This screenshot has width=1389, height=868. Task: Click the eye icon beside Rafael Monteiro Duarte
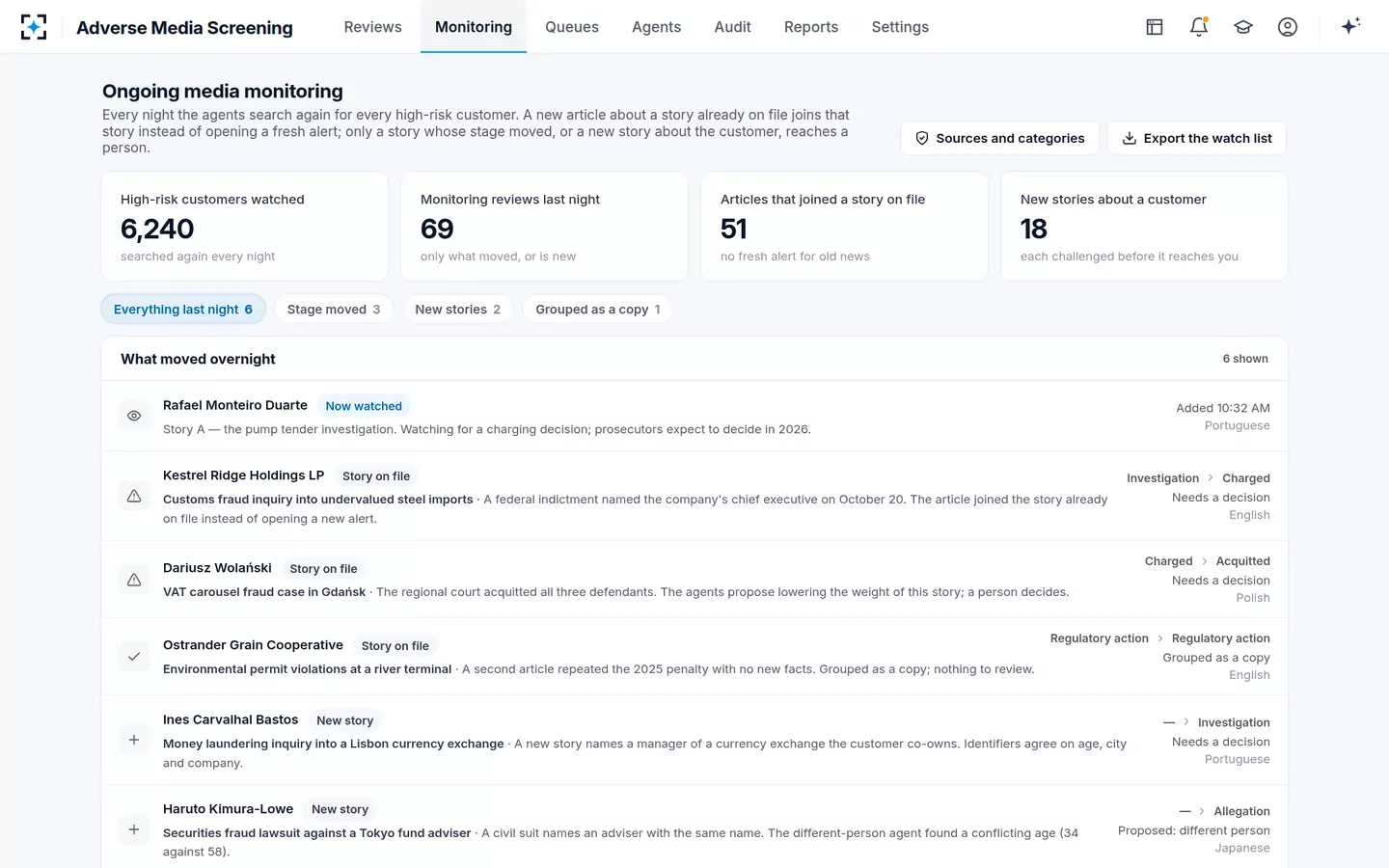tap(134, 416)
